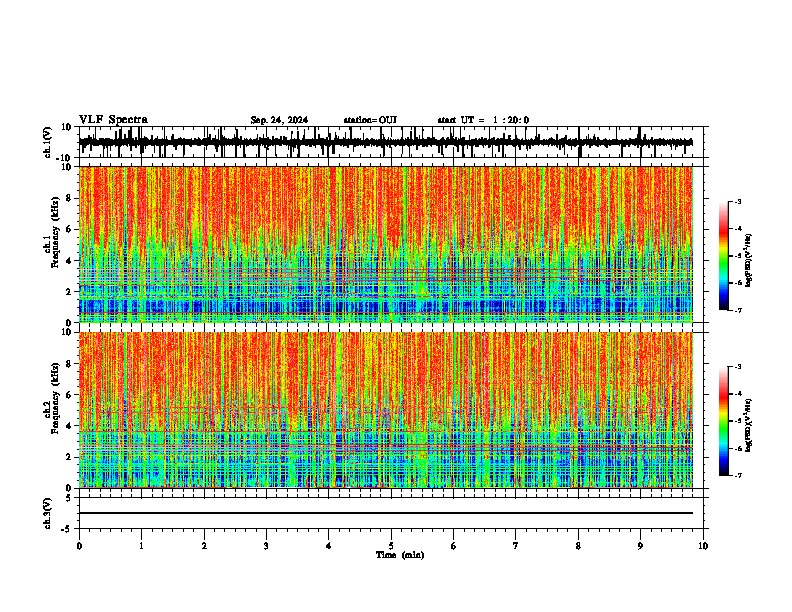The image size is (792, 612).
Task: Click the time axis tick label "5"
Action: tap(391, 546)
